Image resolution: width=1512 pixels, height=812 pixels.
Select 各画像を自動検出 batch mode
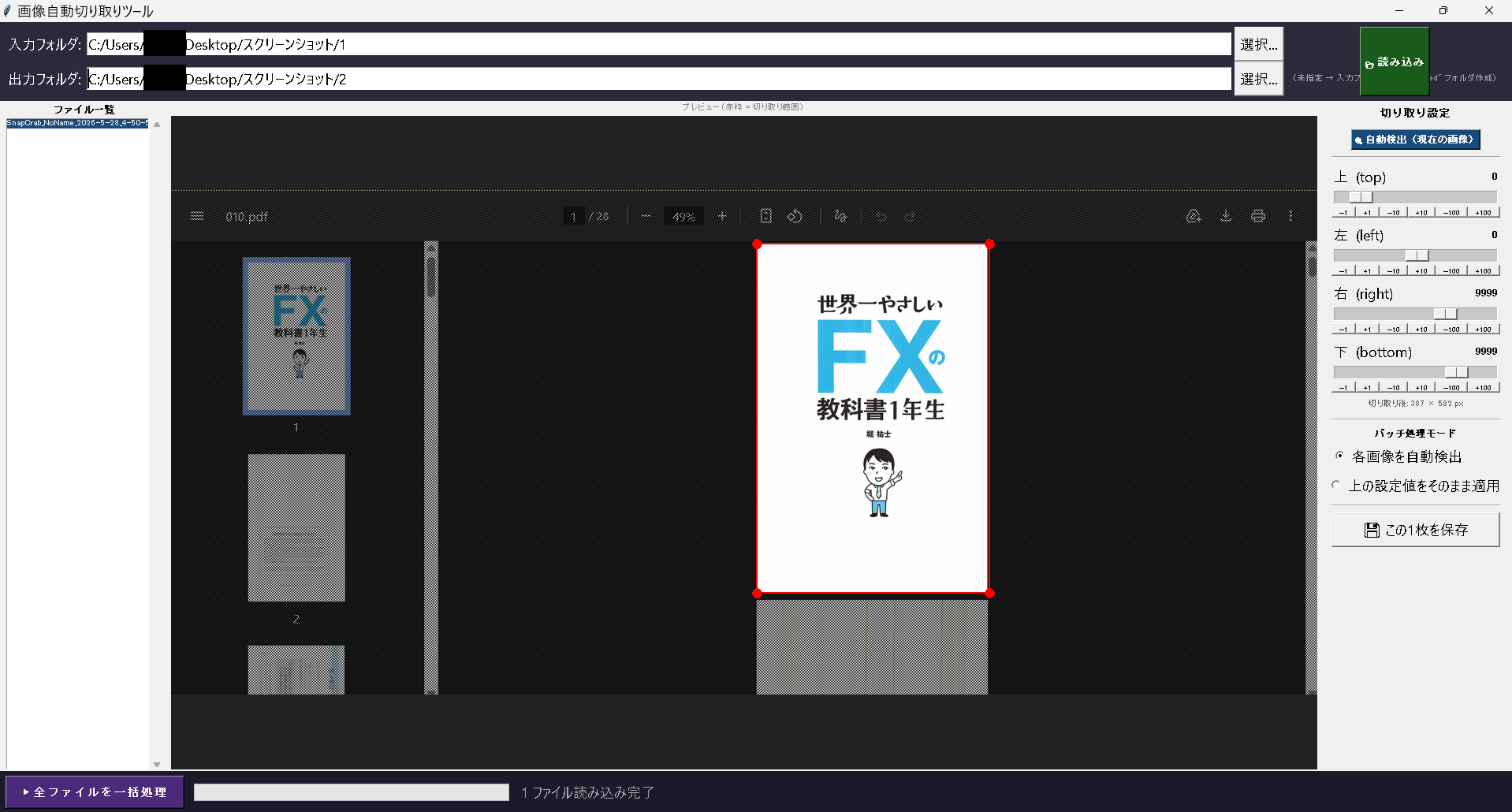pos(1399,456)
